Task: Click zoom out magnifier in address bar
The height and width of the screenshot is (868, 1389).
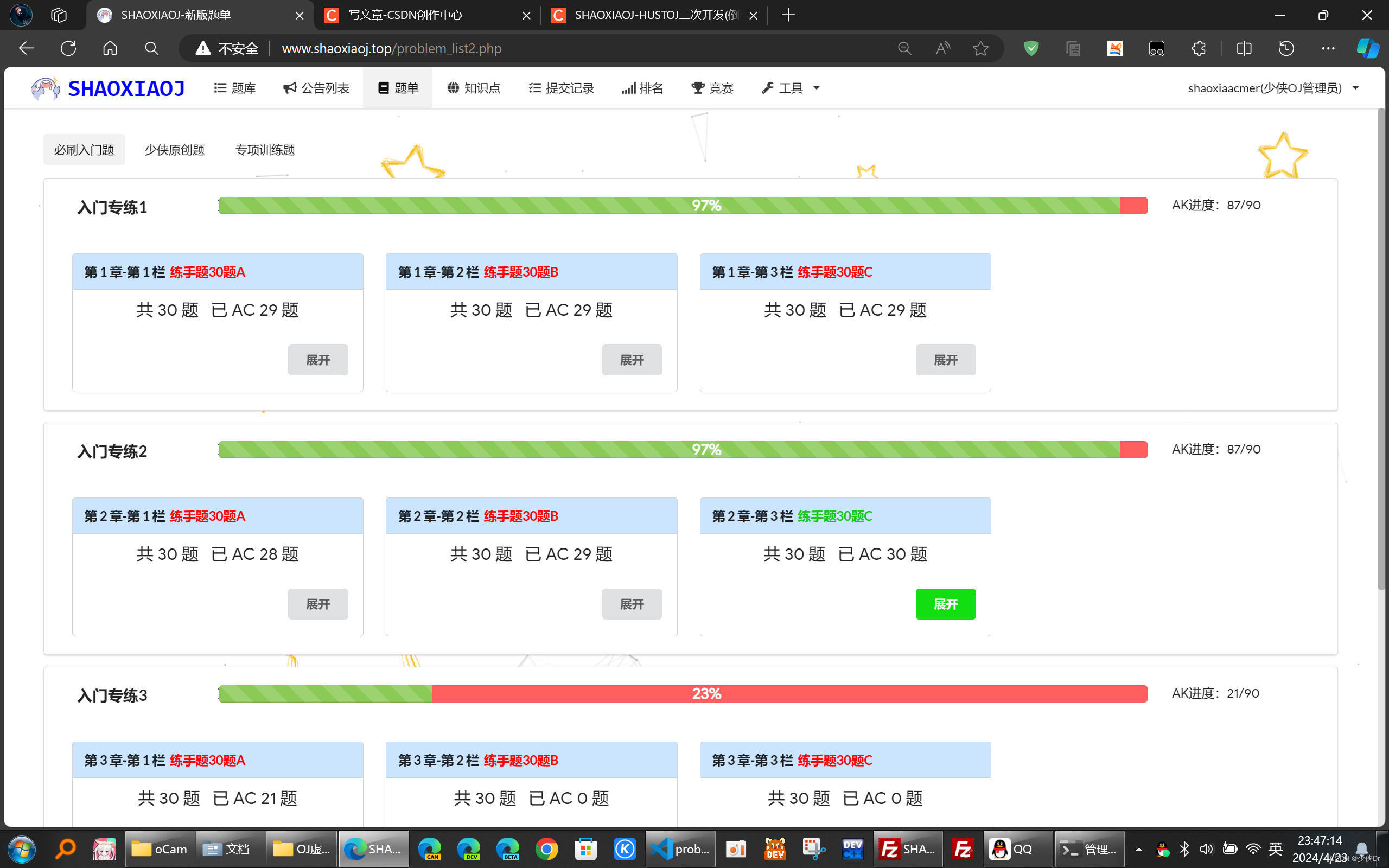Action: point(904,48)
